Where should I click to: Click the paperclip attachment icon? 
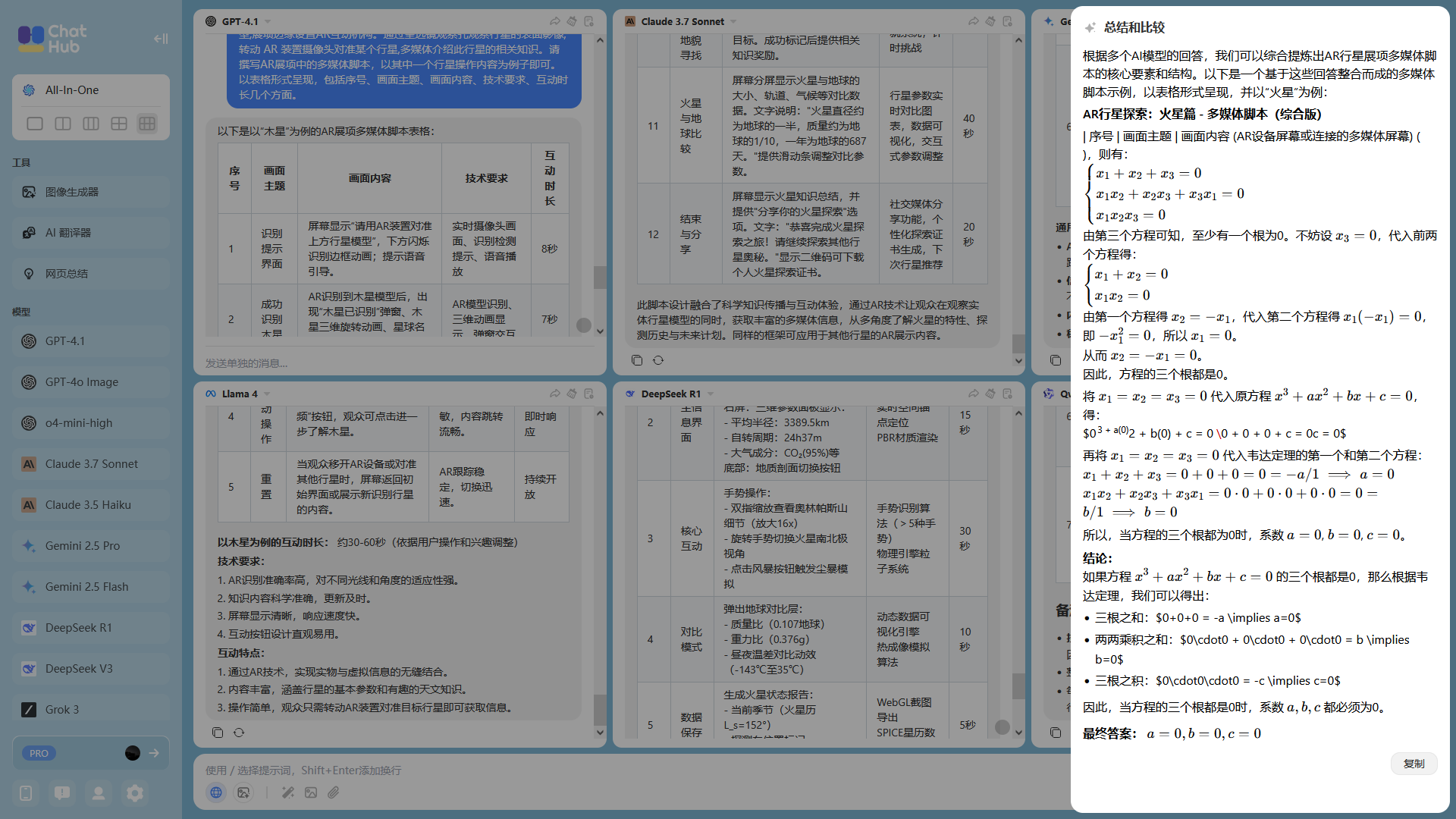334,792
